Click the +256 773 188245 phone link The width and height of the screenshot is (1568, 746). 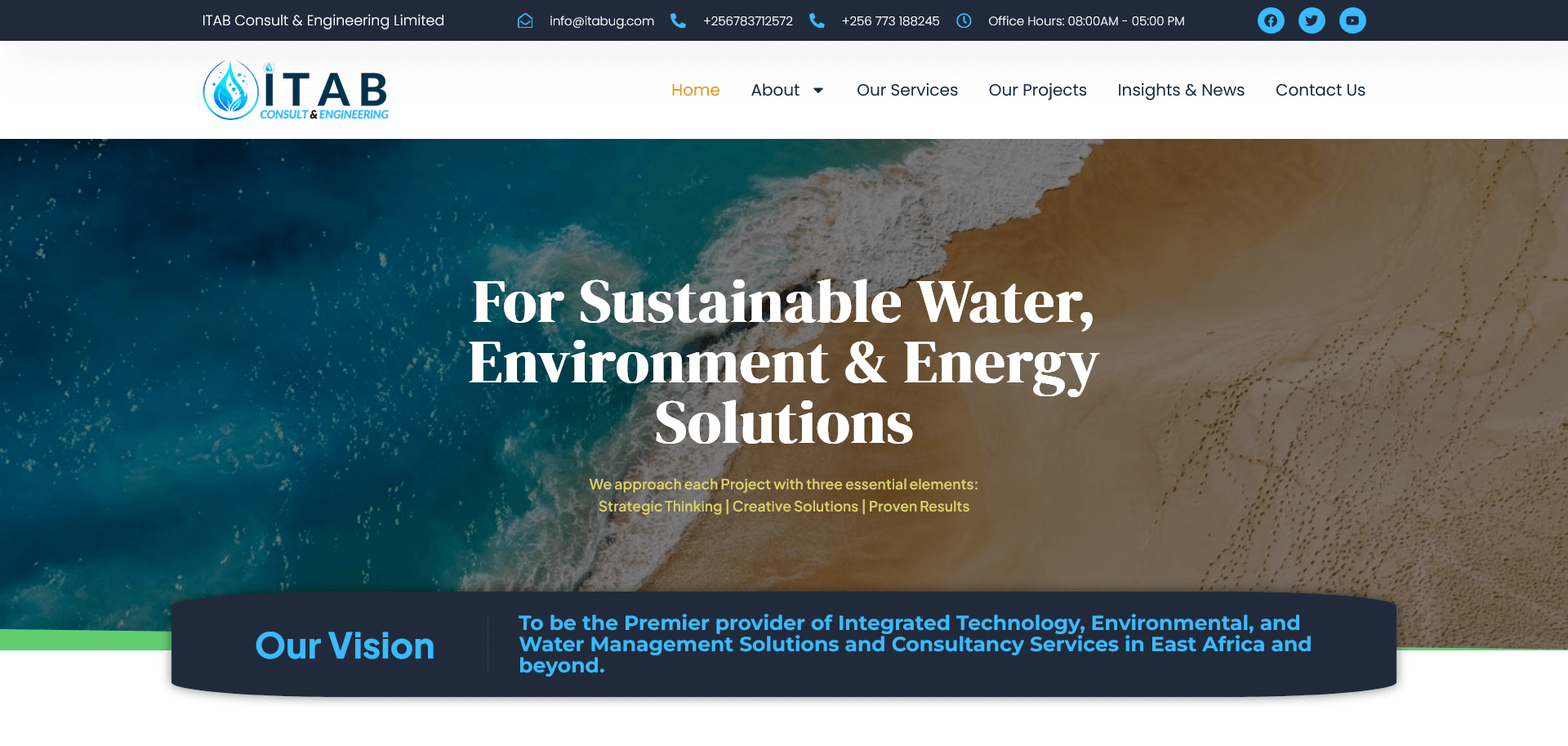(890, 20)
